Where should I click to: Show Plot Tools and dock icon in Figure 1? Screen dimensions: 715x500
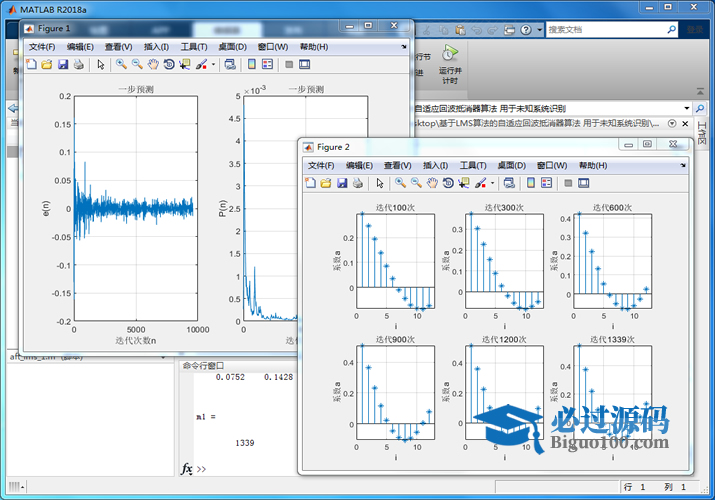click(x=305, y=64)
